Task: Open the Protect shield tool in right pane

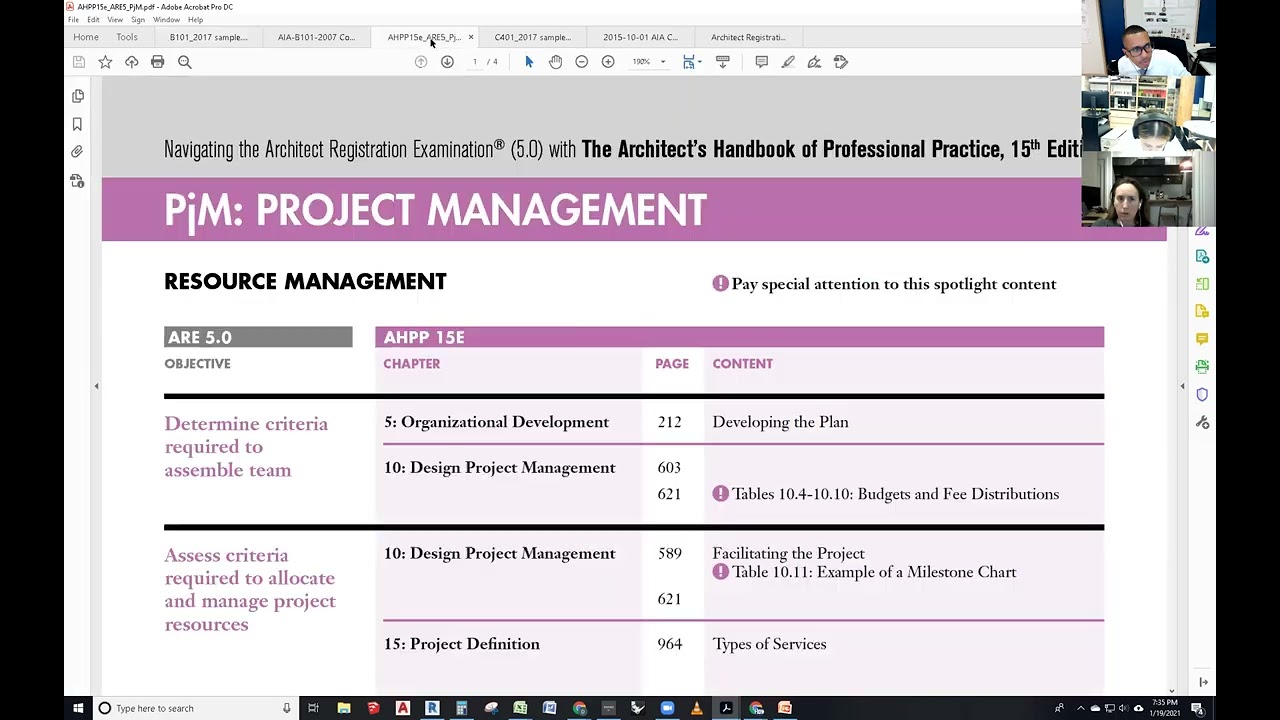Action: 1202,395
